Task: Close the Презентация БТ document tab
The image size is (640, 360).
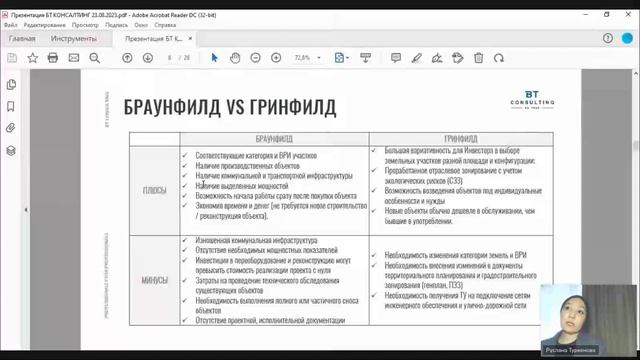Action: [190, 38]
